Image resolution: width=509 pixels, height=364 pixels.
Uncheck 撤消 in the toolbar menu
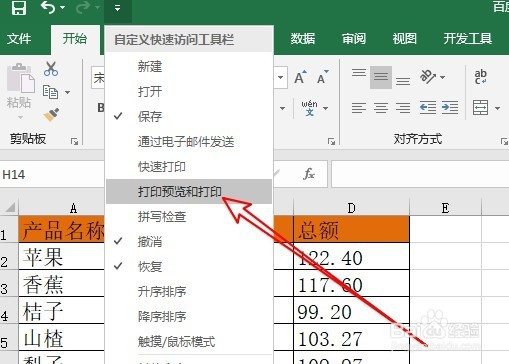point(189,241)
